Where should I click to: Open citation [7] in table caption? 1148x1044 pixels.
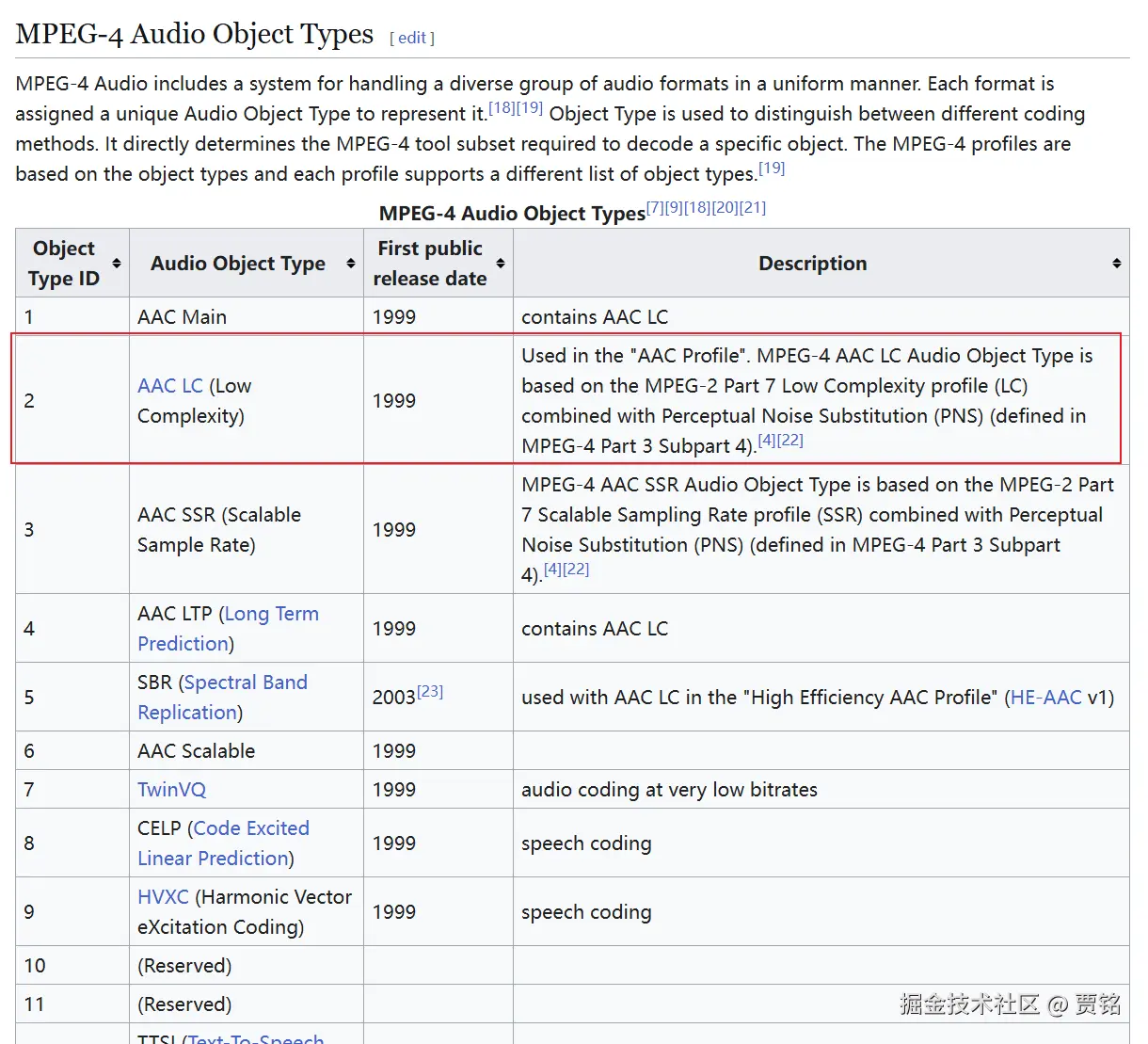(655, 207)
